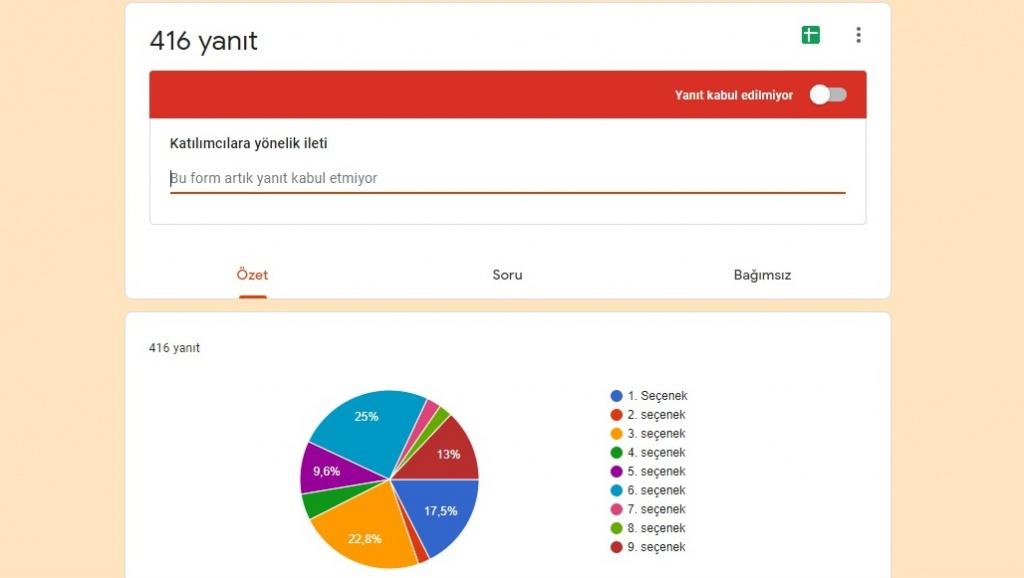
Task: Switch to the Soru tab
Action: point(507,275)
